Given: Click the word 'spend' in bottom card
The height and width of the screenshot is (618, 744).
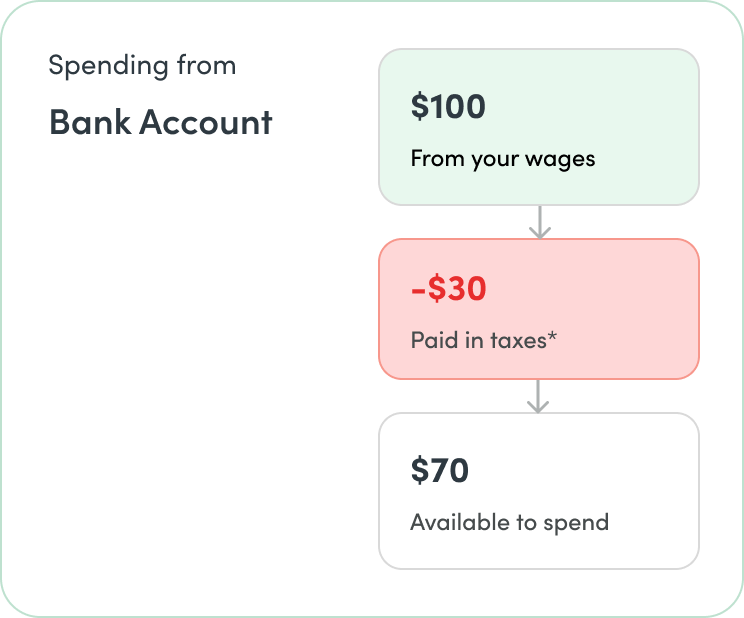Looking at the screenshot, I should [576, 524].
